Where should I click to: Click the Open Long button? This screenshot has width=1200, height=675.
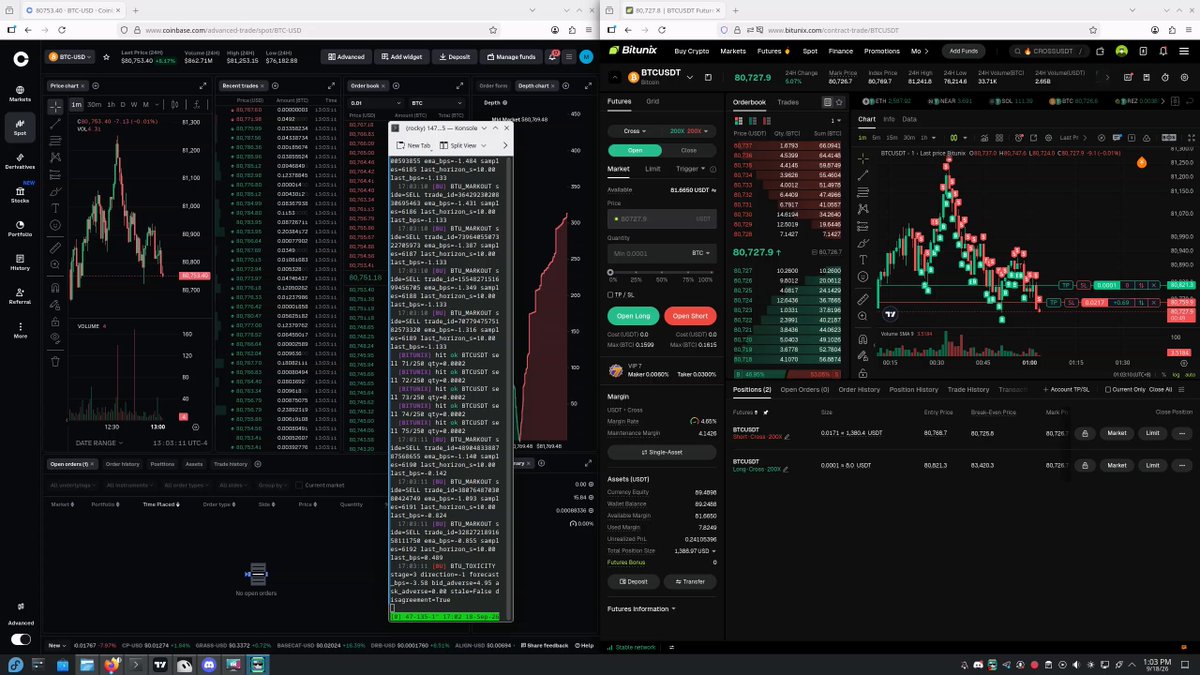[x=633, y=316]
